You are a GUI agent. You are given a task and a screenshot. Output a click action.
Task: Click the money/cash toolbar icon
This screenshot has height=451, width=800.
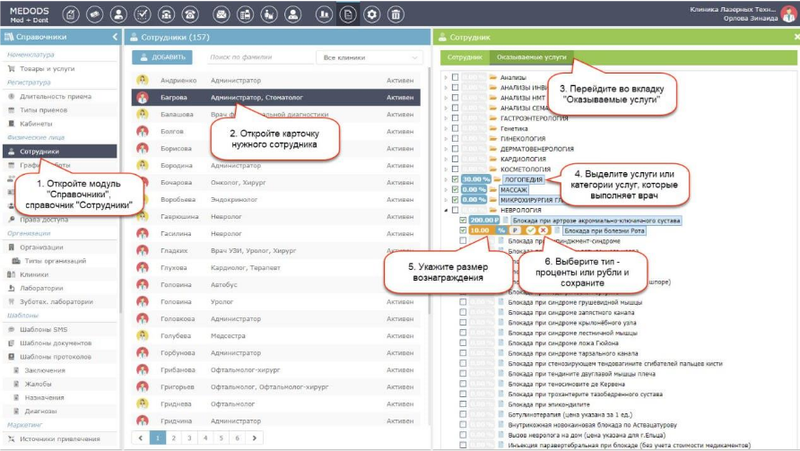[94, 15]
